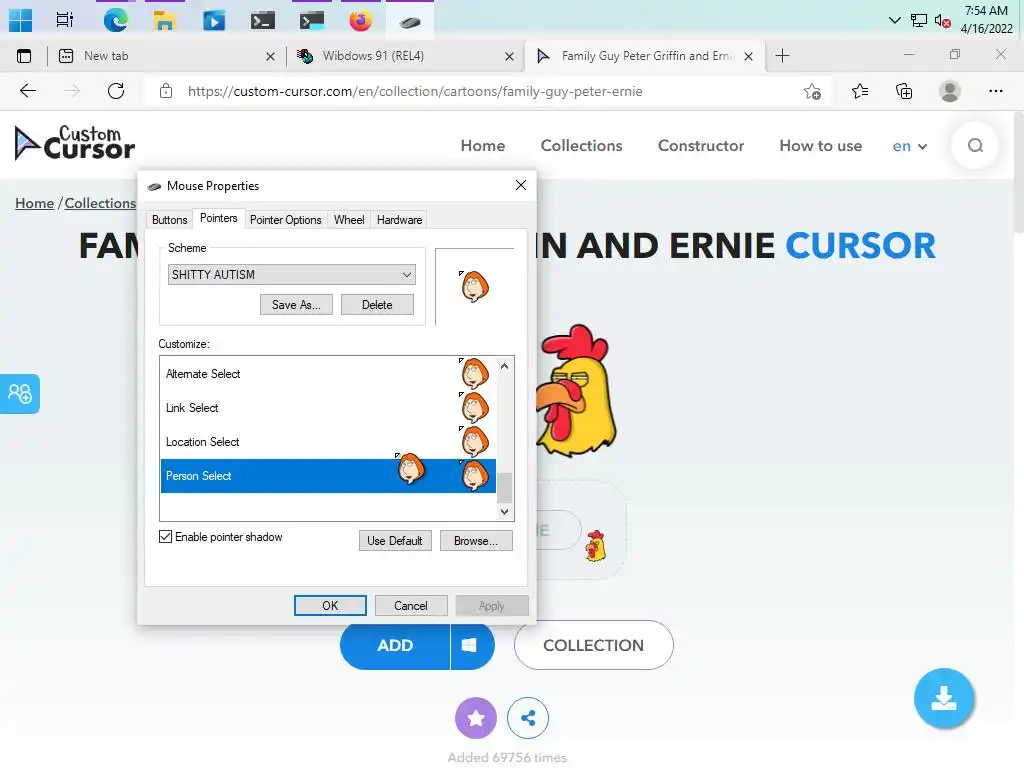Expand the Scheme dropdown
1024x768 pixels.
click(x=291, y=275)
